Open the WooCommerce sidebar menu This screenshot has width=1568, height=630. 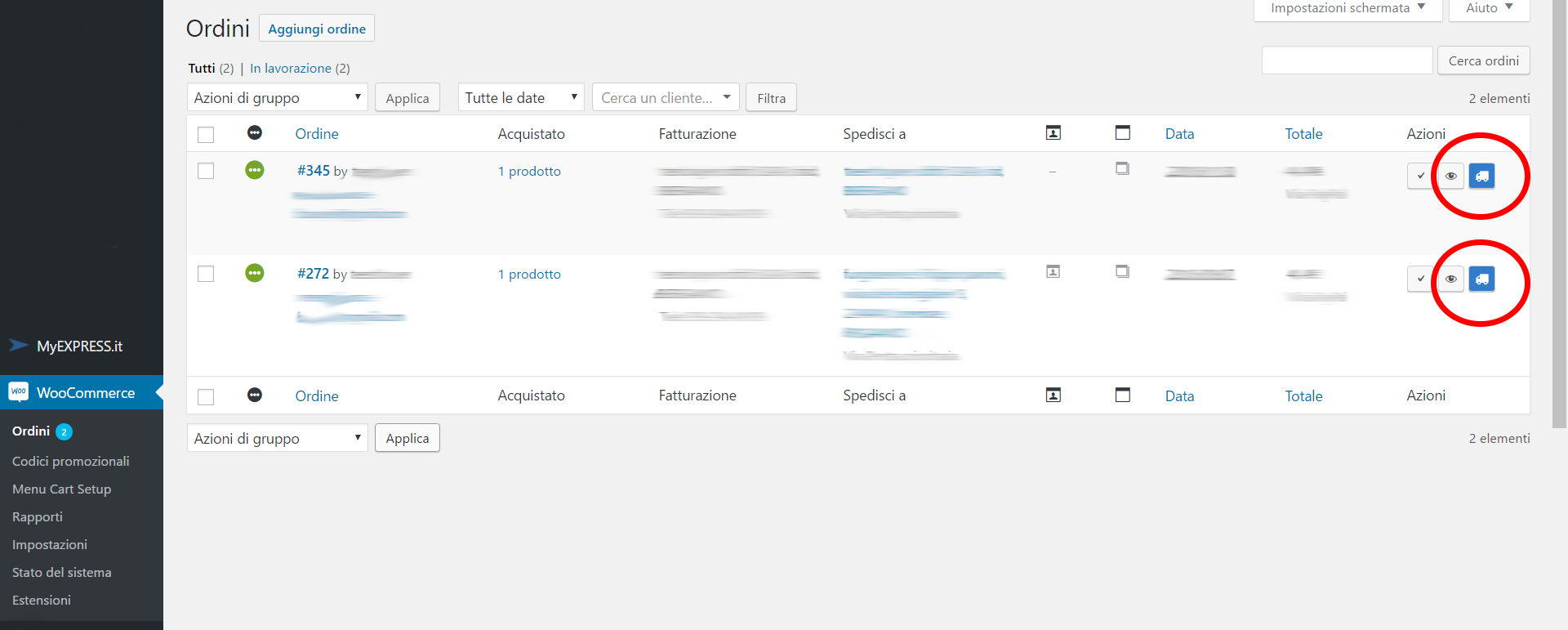(82, 392)
